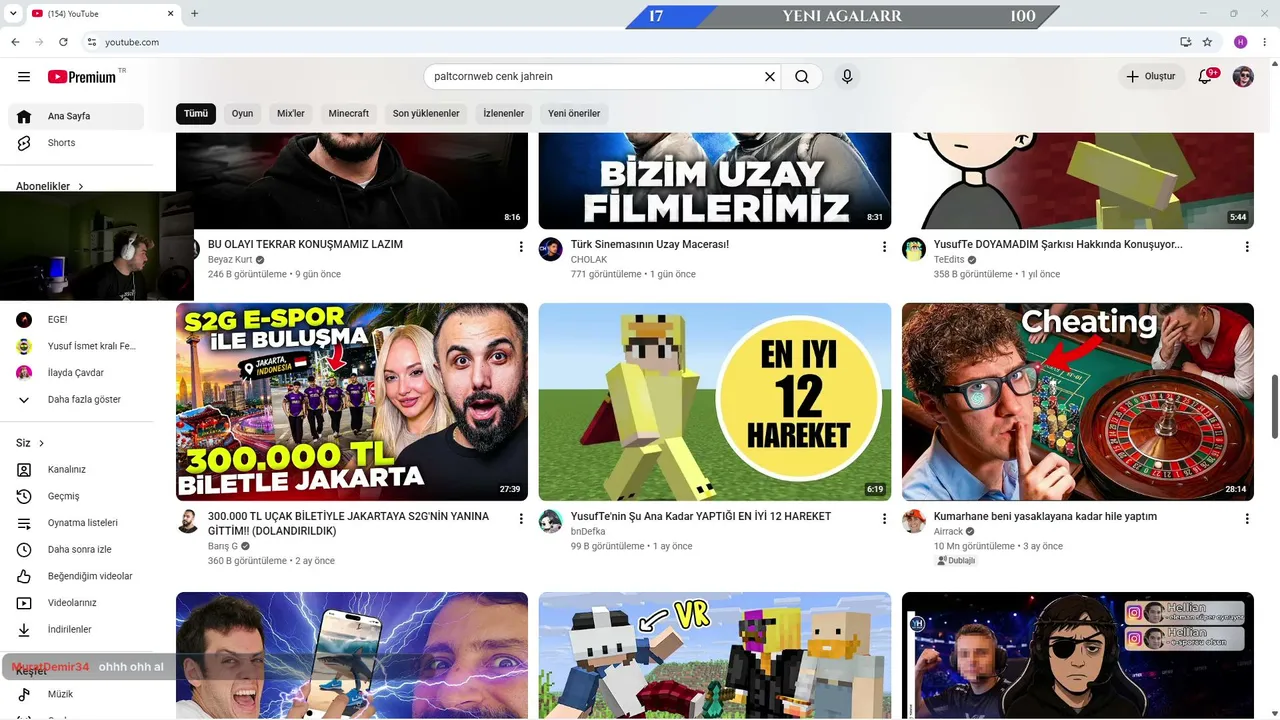The height and width of the screenshot is (720, 1280).
Task: Open the CHOLAK channel link
Action: [589, 260]
